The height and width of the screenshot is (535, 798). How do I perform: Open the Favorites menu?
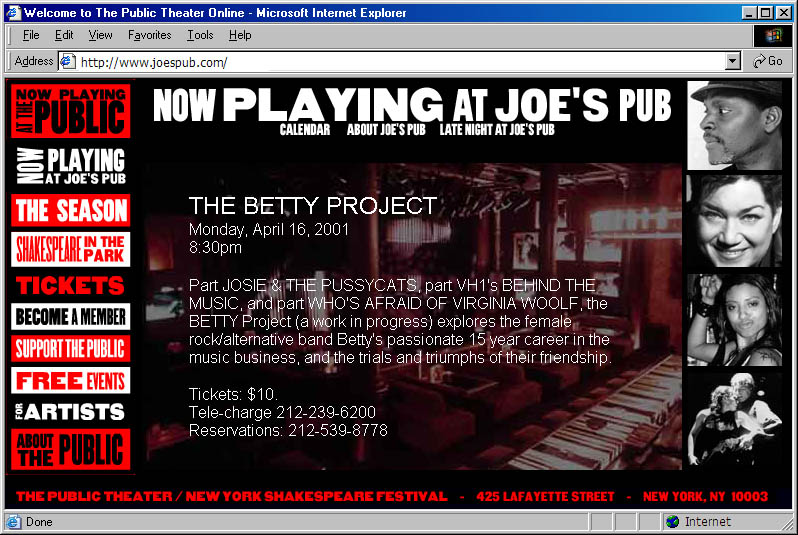(x=149, y=35)
